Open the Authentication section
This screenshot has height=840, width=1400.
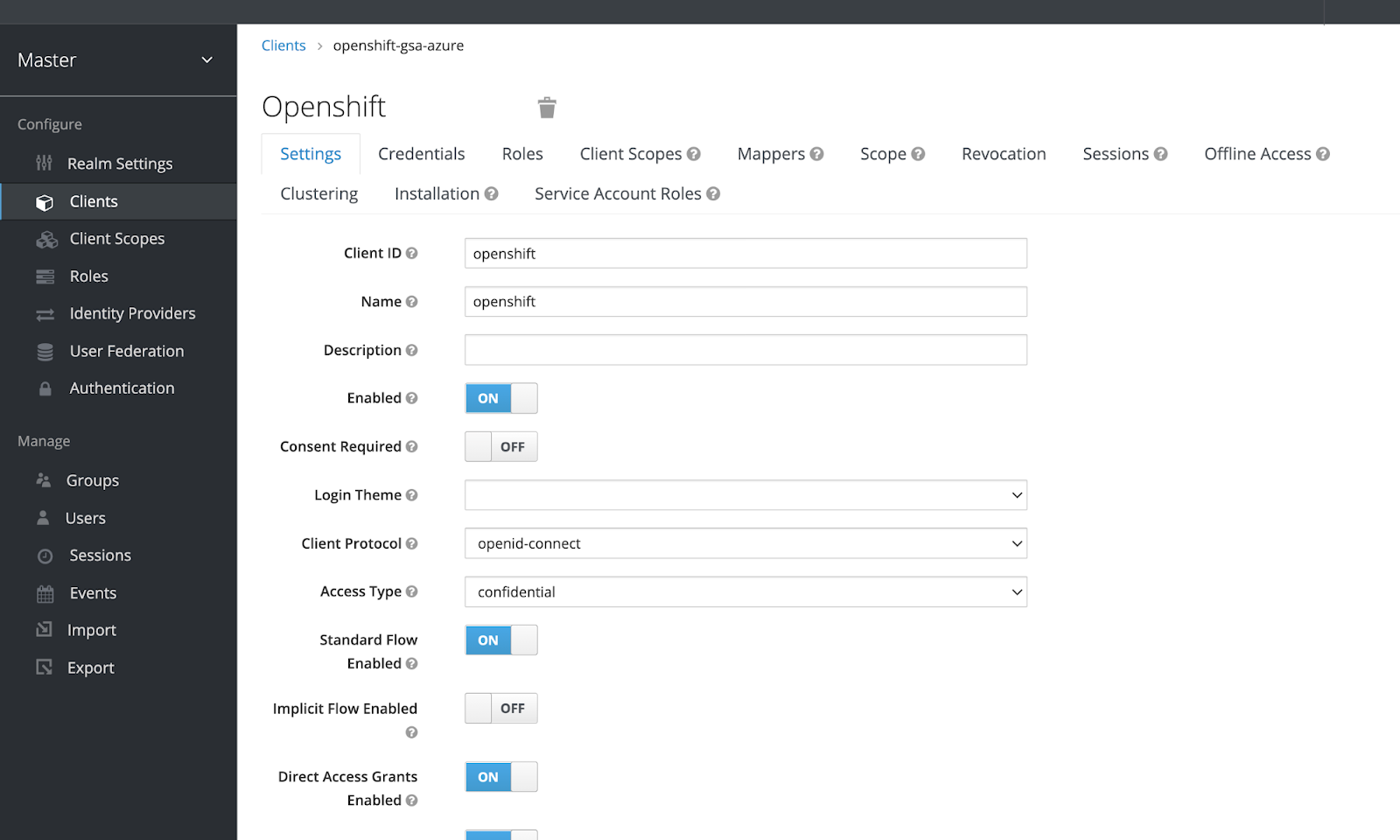[122, 388]
